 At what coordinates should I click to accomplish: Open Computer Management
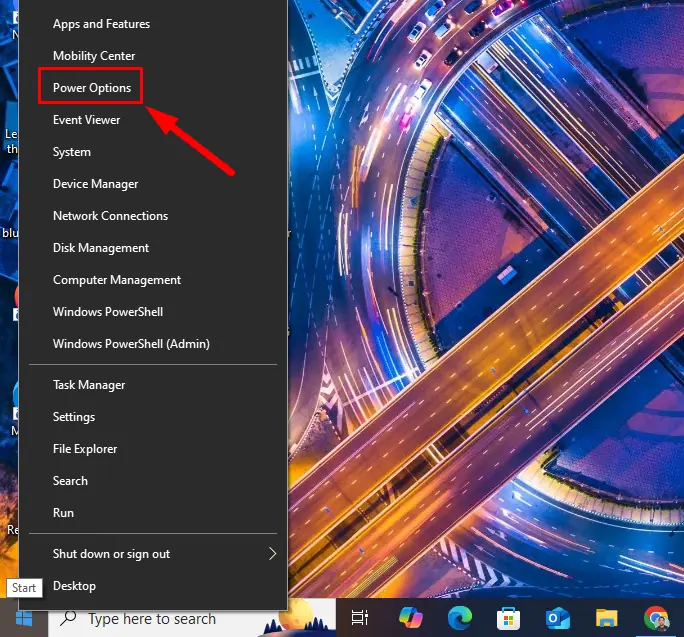click(x=153, y=280)
